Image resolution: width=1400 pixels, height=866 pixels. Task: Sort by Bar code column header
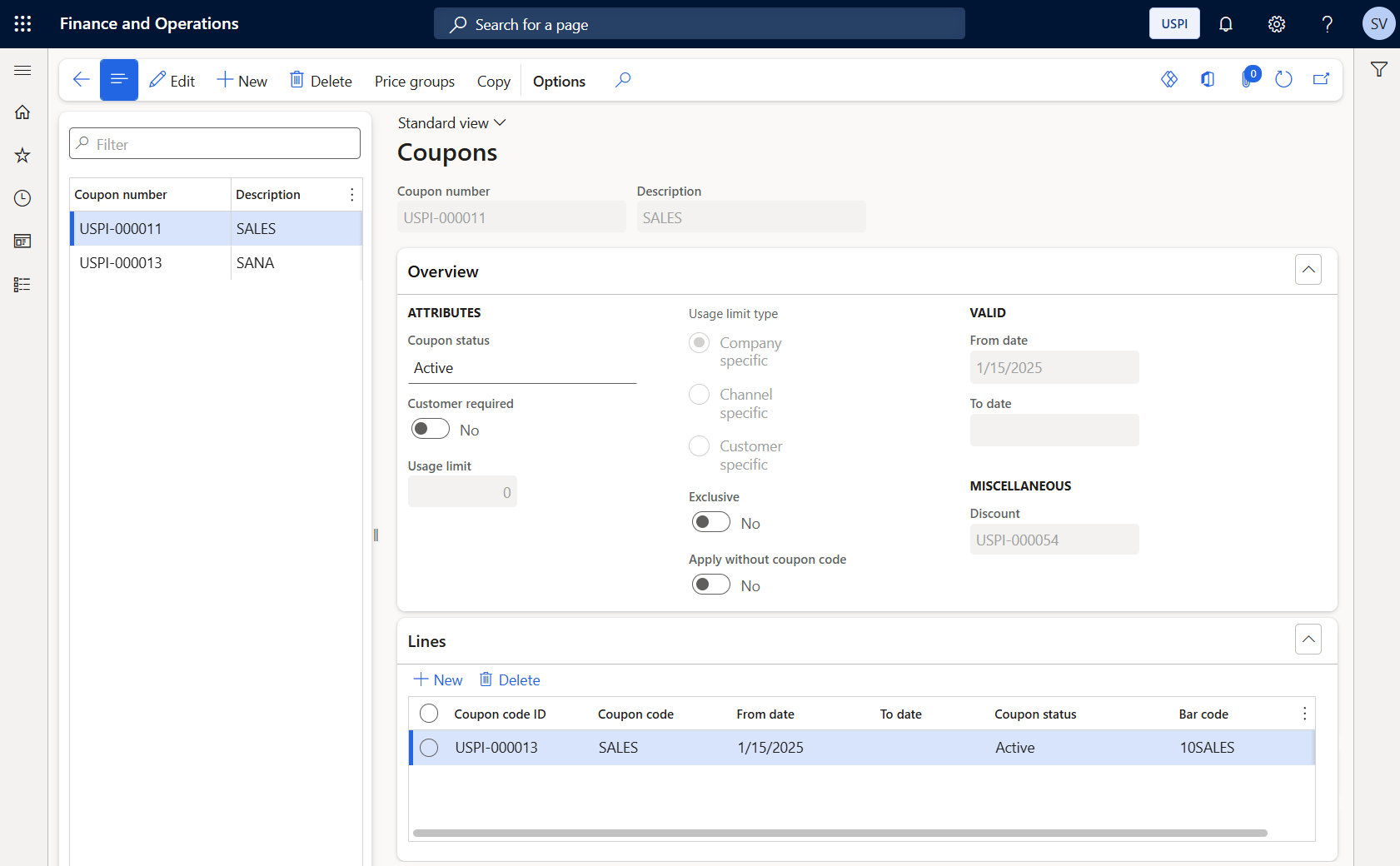(1203, 714)
